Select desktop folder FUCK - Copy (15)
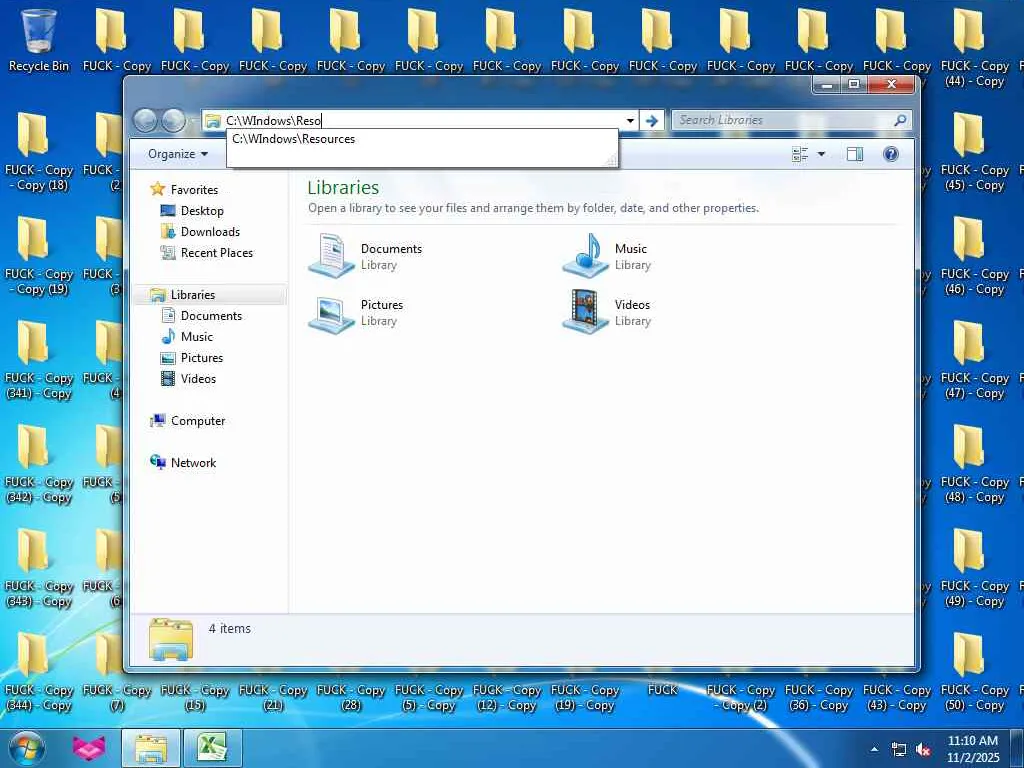1024x768 pixels. 195,697
